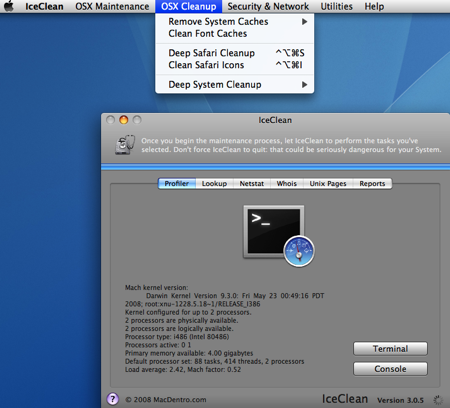
Task: Click the terminal profiler icon
Action: (279, 236)
